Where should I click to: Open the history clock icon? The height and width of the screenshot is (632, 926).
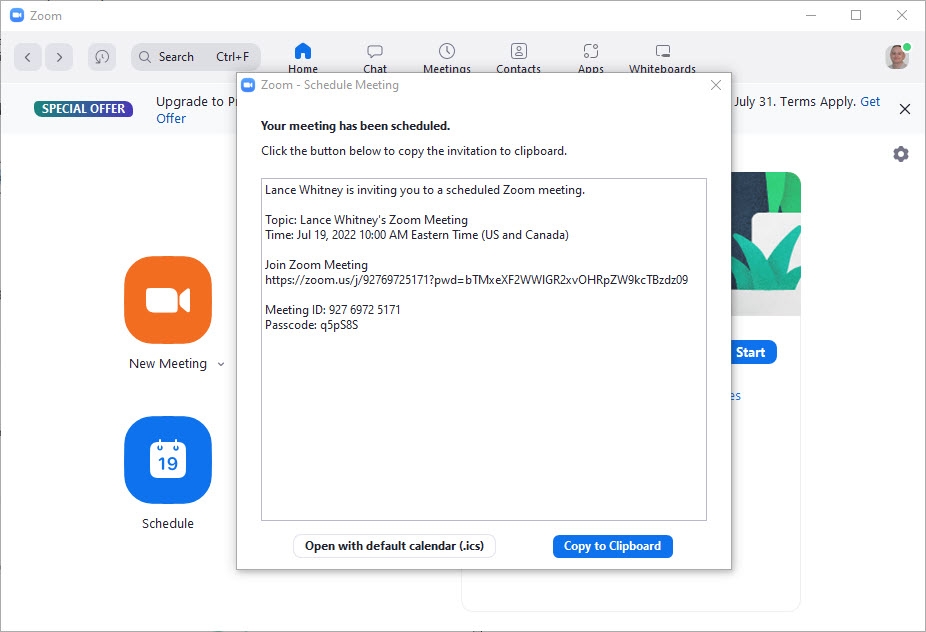click(x=102, y=57)
